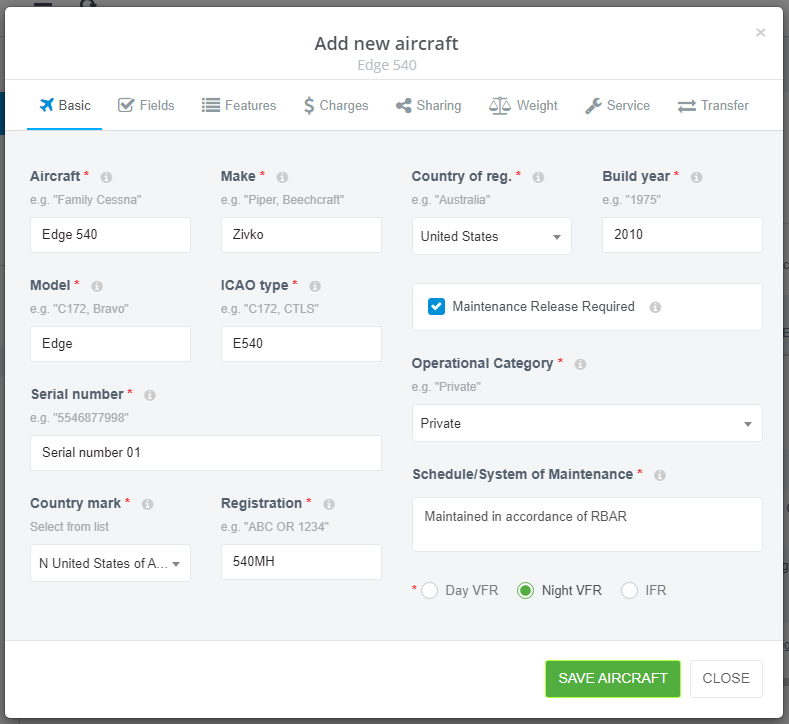Click the info icon beside Country mark
This screenshot has height=724, width=789.
(147, 504)
